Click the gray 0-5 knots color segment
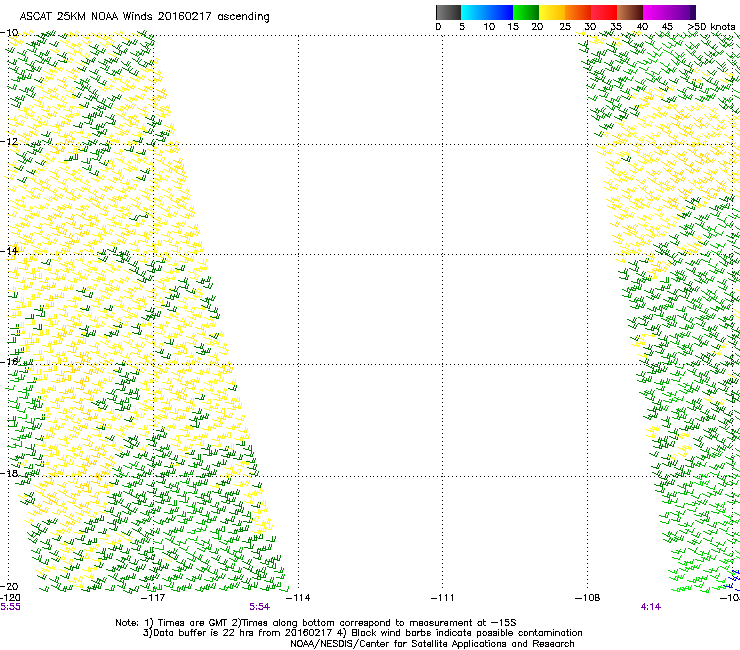 (448, 12)
